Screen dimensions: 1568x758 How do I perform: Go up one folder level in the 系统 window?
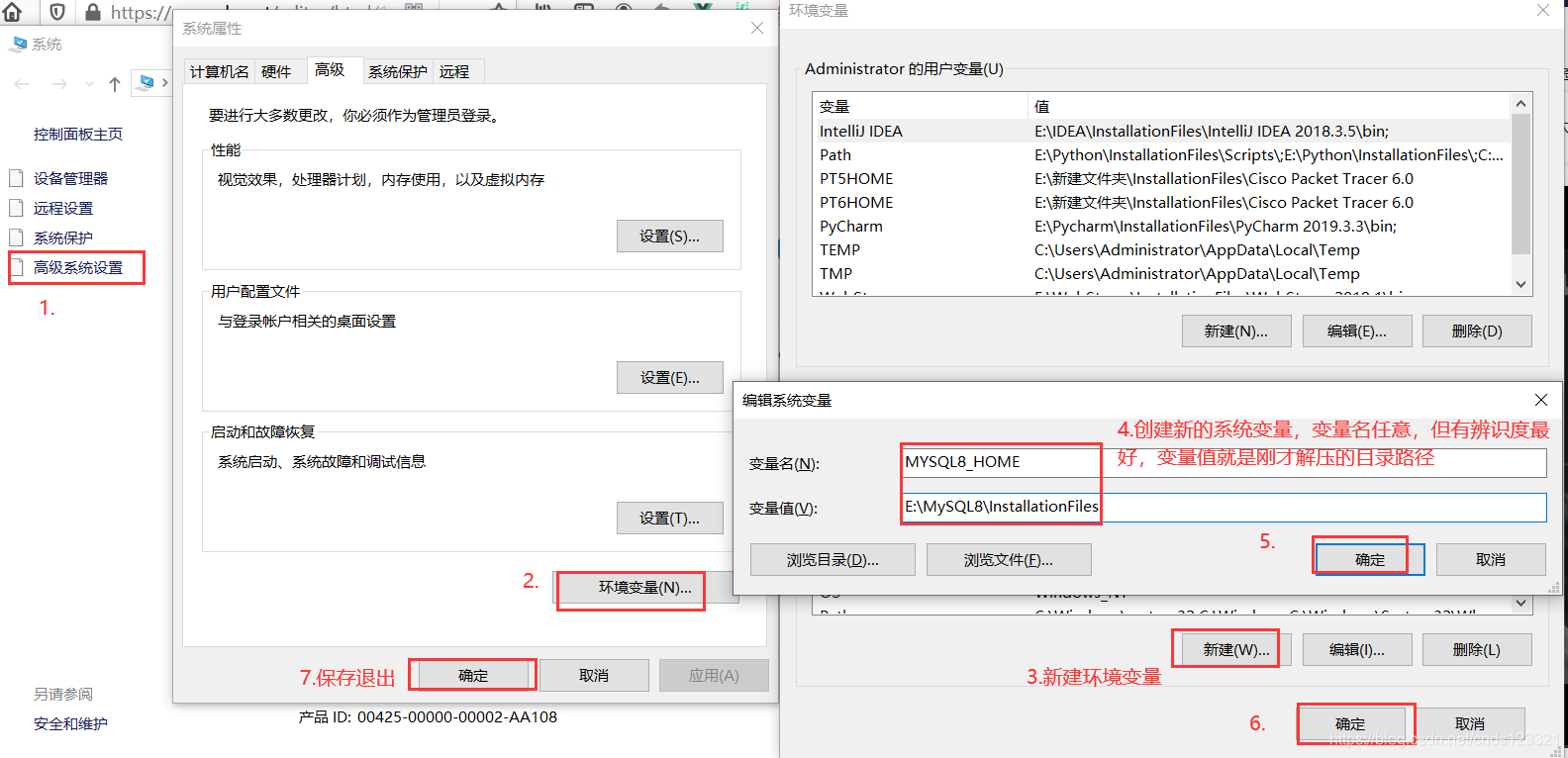pyautogui.click(x=115, y=84)
